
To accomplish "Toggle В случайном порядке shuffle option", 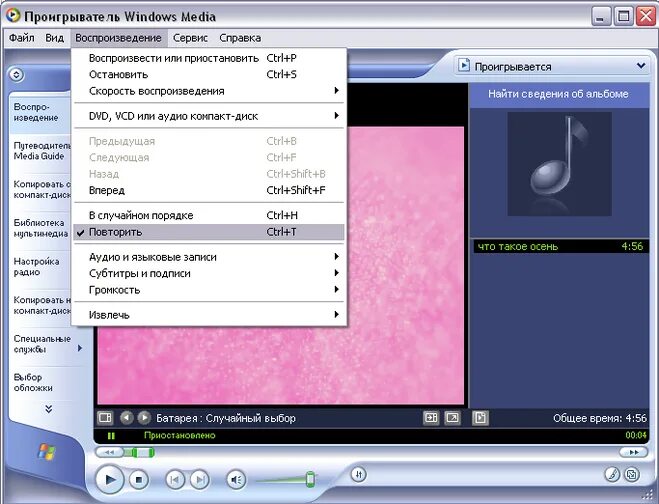I will pyautogui.click(x=209, y=215).
